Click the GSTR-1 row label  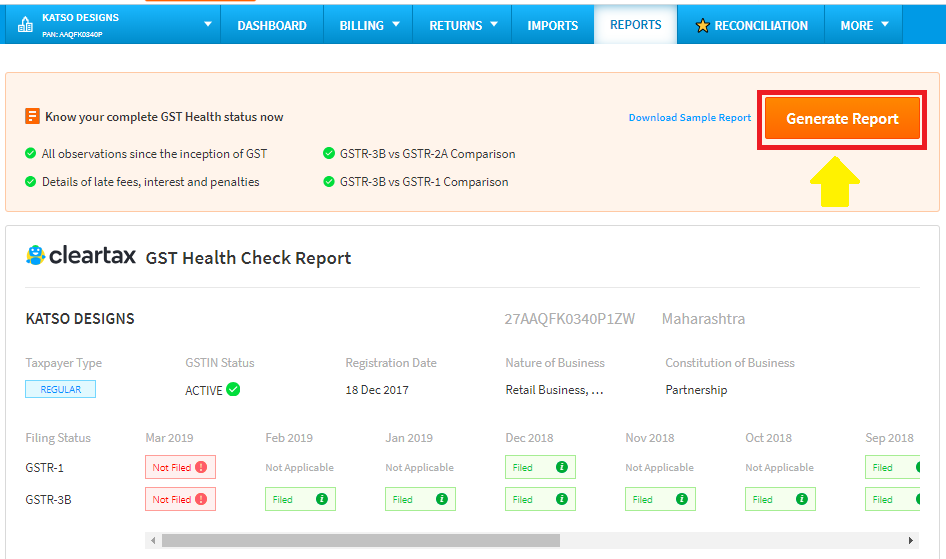point(44,467)
